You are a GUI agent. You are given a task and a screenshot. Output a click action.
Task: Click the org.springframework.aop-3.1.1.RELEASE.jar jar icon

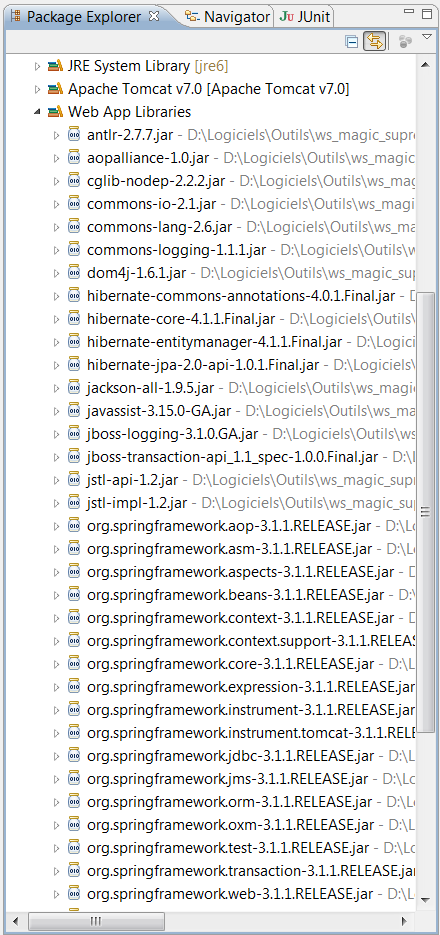coord(74,526)
